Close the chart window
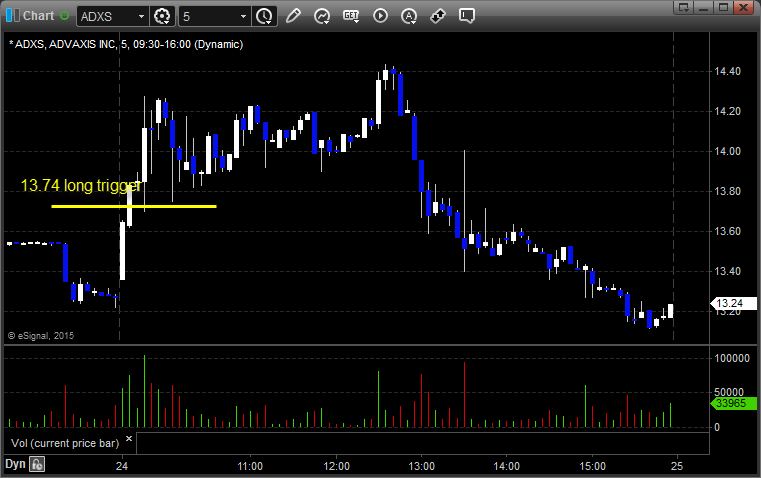 (744, 7)
